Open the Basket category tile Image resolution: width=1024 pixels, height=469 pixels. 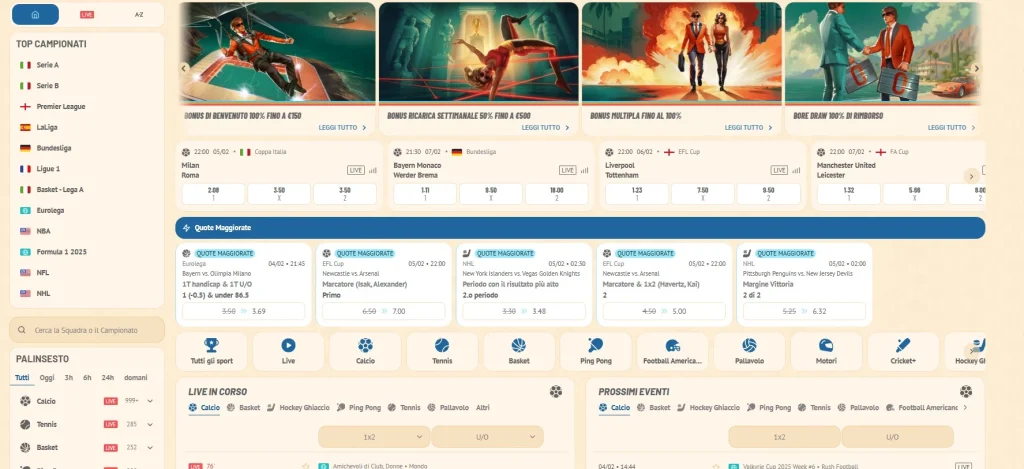[519, 351]
